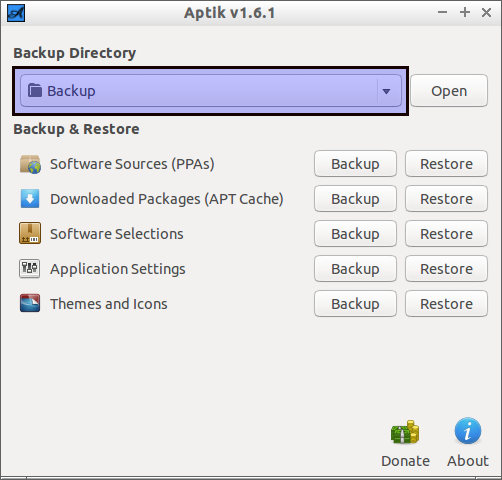Backup Themes and Icons
The image size is (502, 480).
point(355,304)
